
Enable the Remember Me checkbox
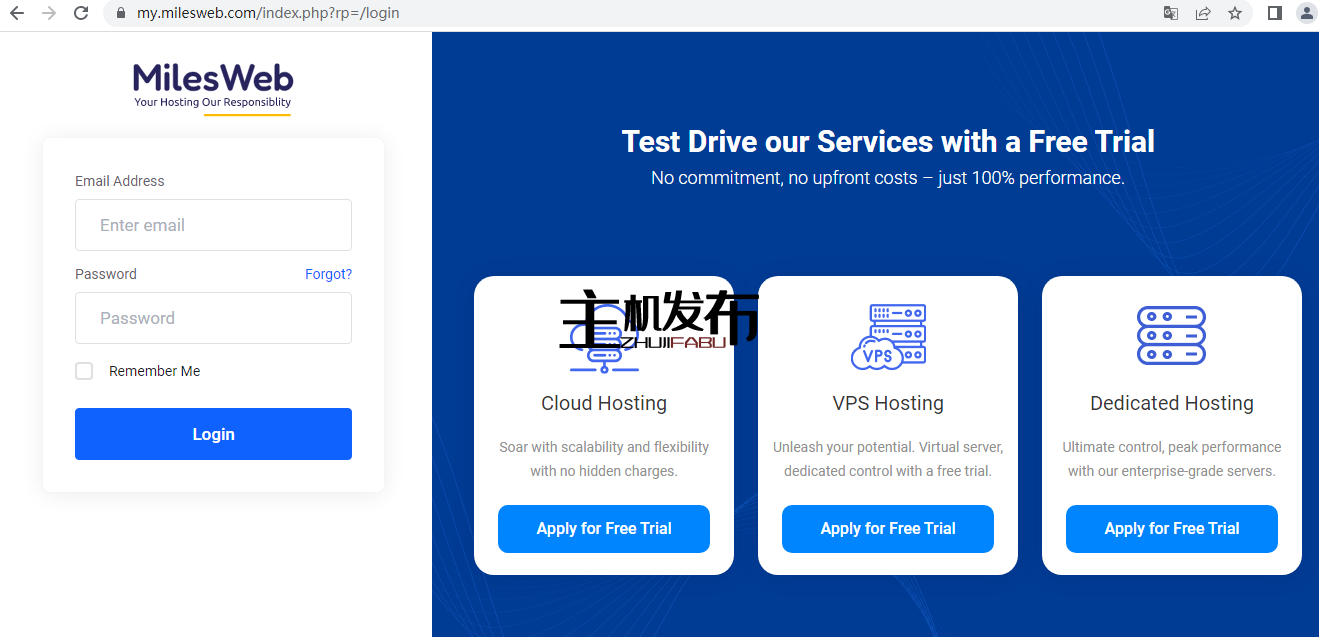(84, 371)
